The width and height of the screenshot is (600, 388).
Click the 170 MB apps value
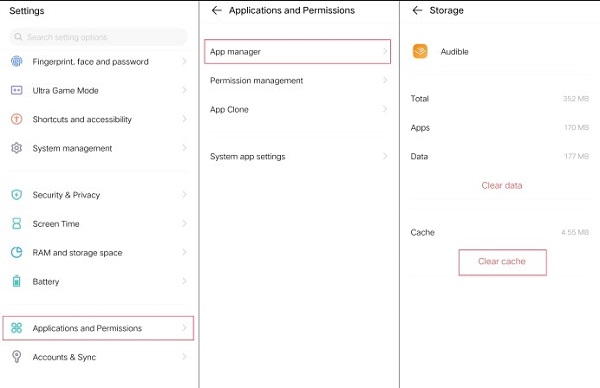577,127
